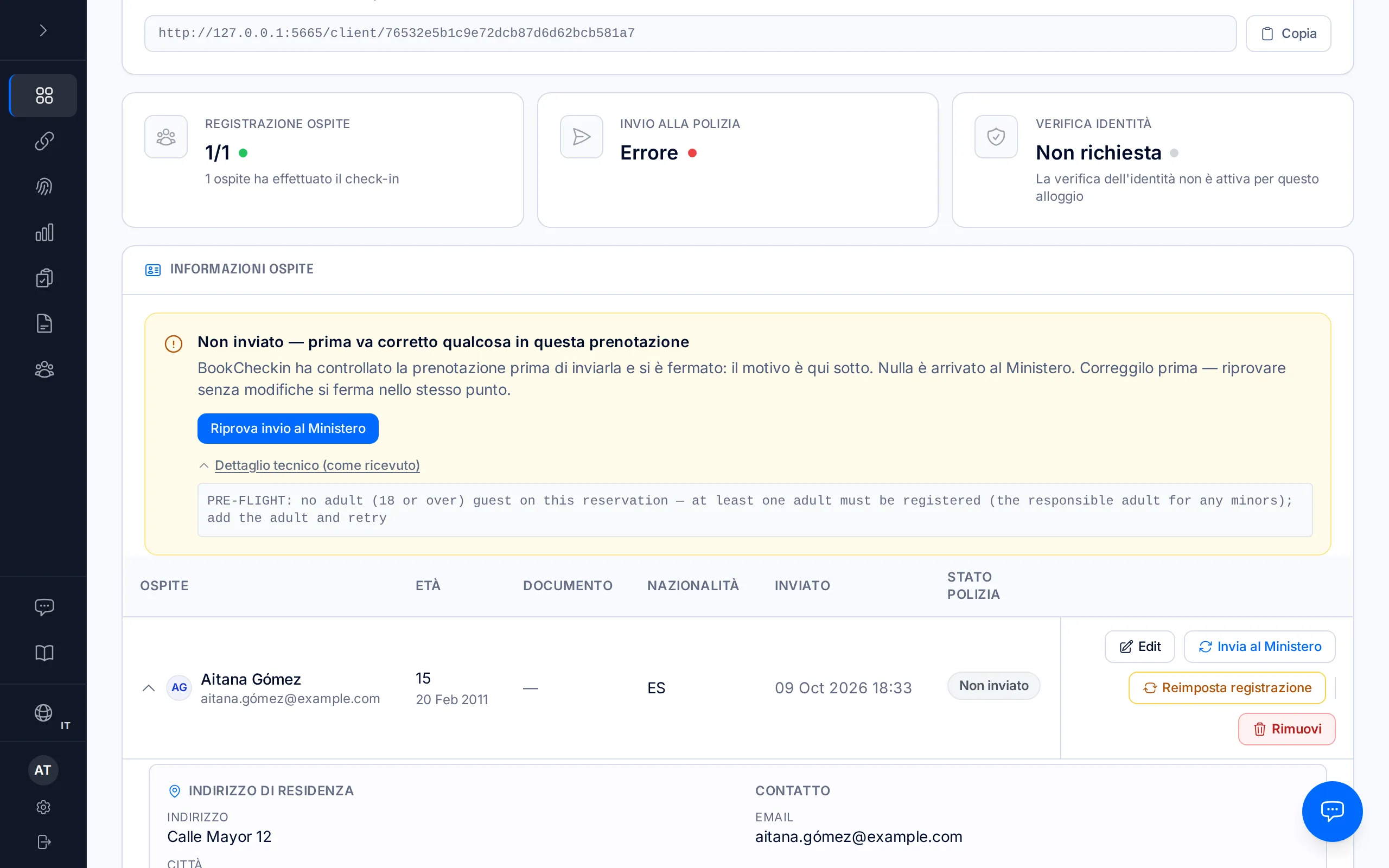Open the chat message icon in sidebar
1389x868 pixels.
[x=43, y=608]
